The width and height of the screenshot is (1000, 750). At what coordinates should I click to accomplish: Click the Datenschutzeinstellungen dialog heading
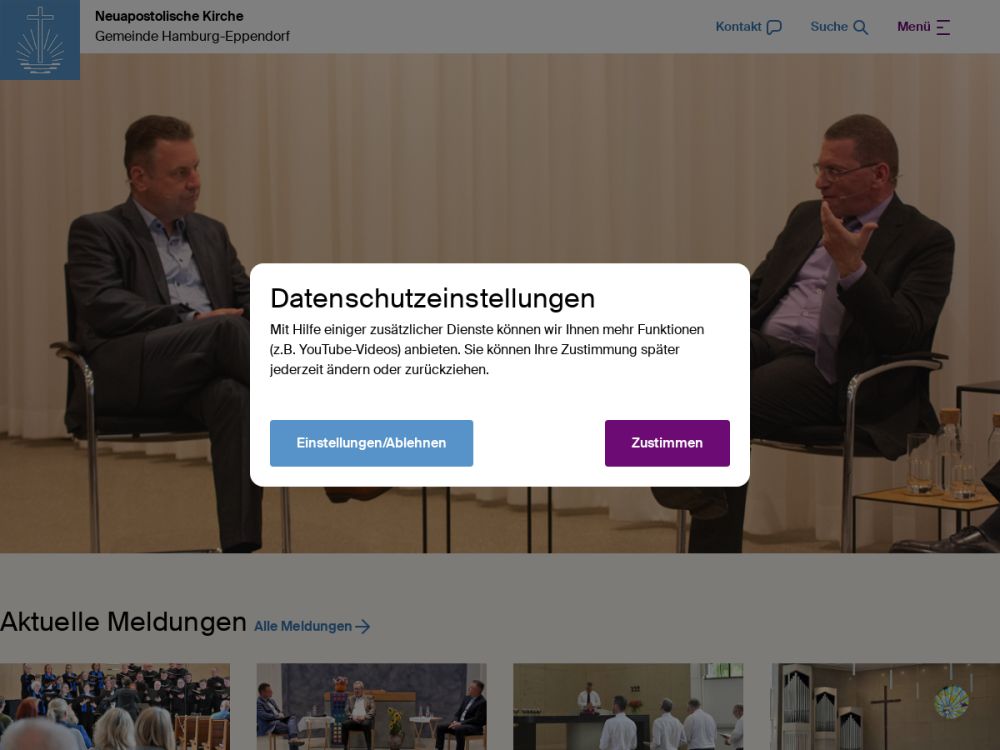tap(432, 298)
